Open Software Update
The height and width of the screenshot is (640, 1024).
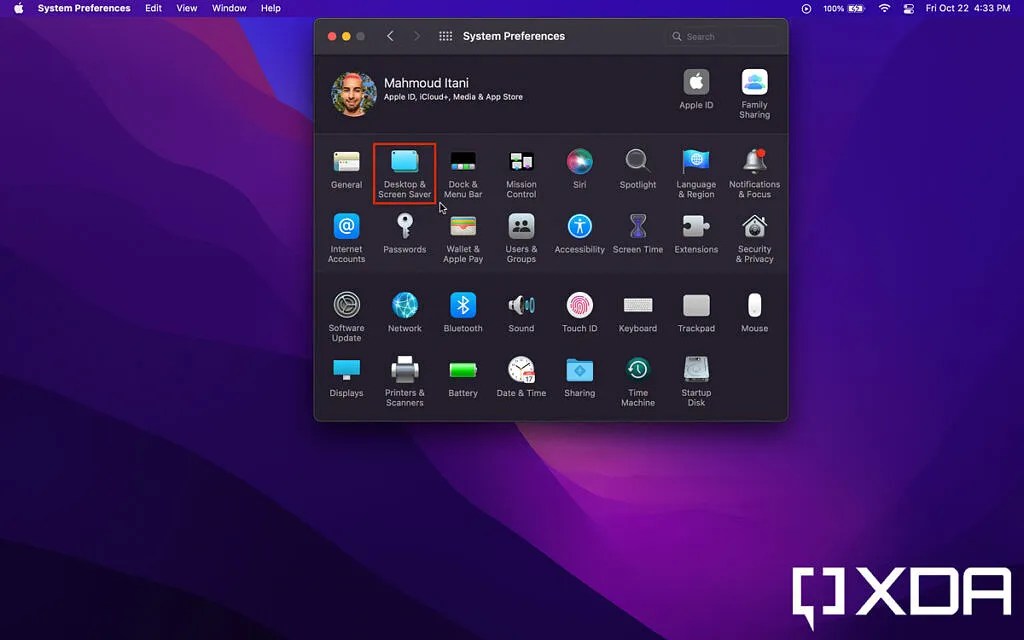coord(346,311)
